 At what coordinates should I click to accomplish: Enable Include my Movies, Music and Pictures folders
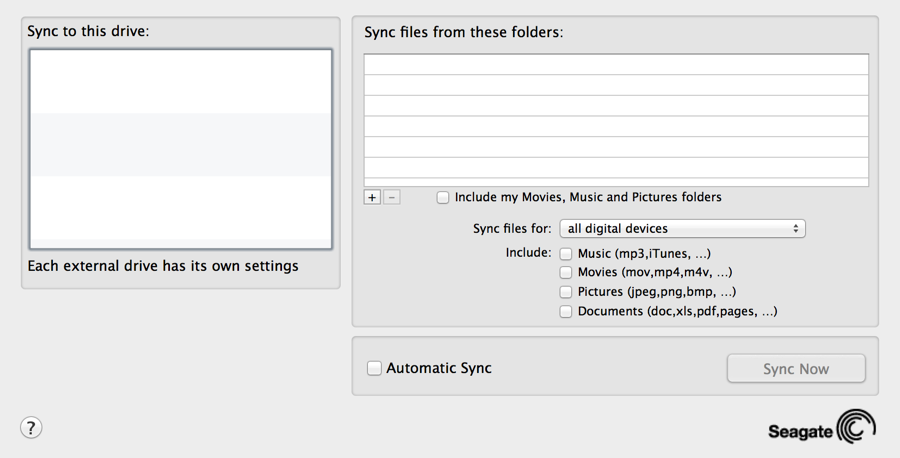pos(443,197)
